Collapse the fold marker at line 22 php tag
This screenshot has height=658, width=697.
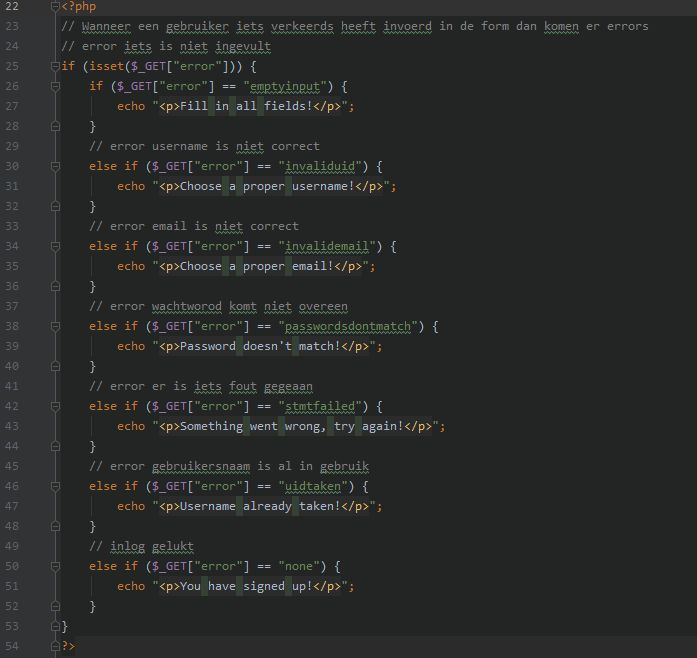55,6
